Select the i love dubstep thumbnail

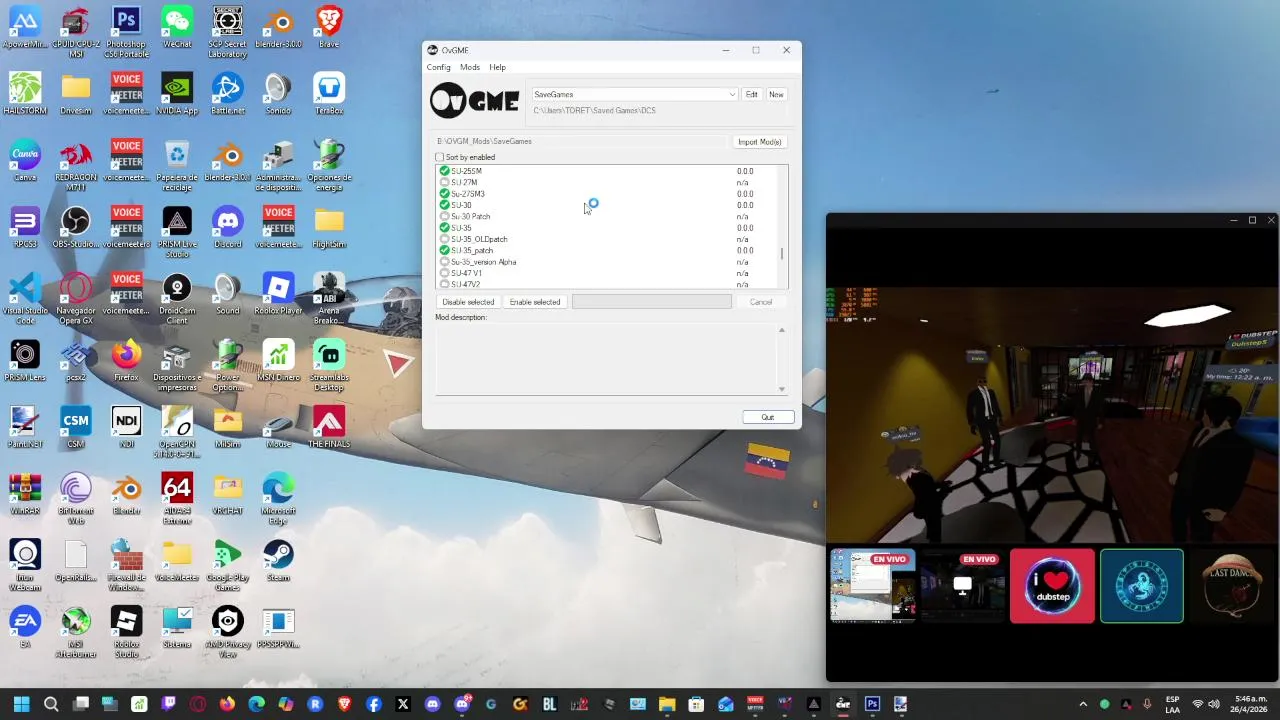point(1052,586)
